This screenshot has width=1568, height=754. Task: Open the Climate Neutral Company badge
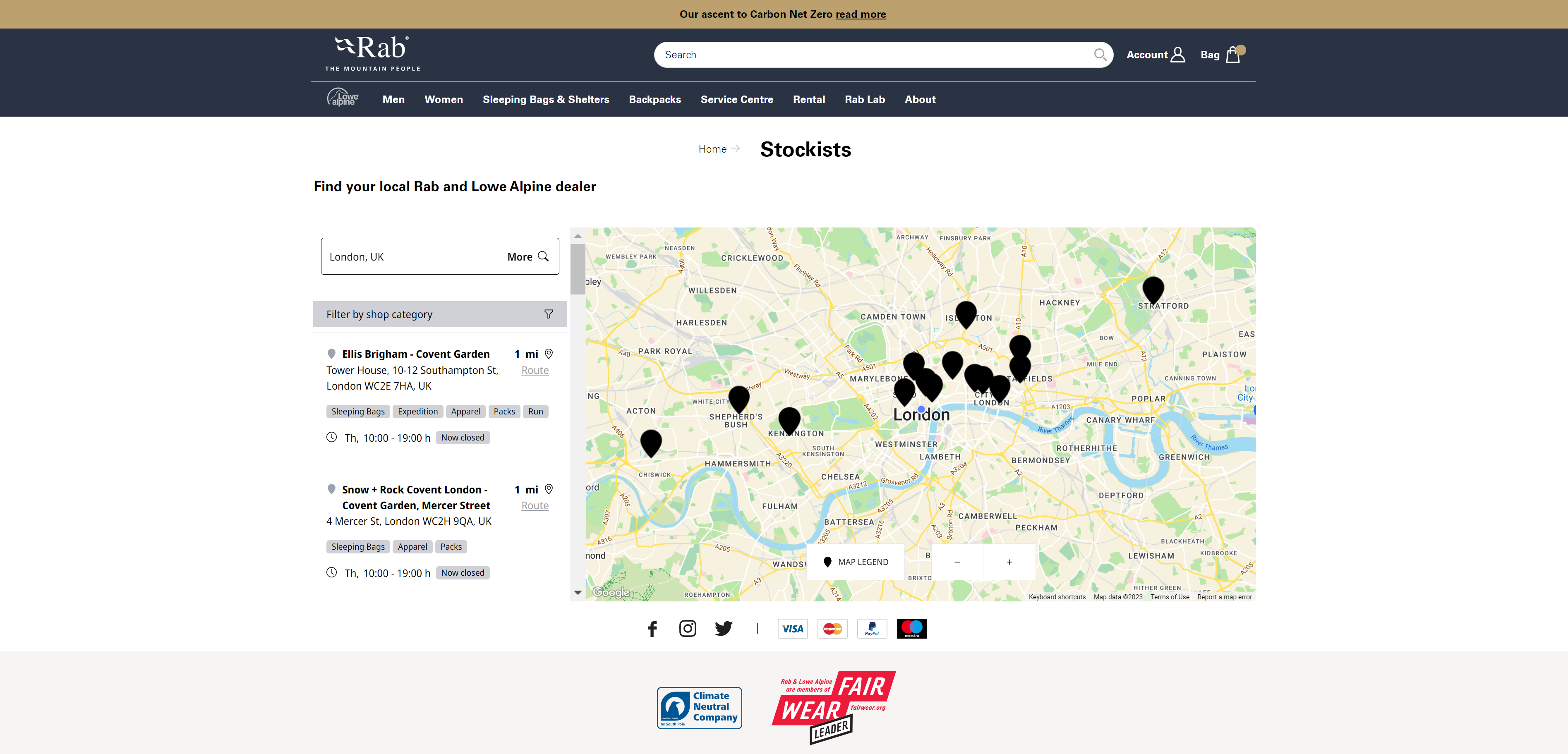tap(699, 708)
